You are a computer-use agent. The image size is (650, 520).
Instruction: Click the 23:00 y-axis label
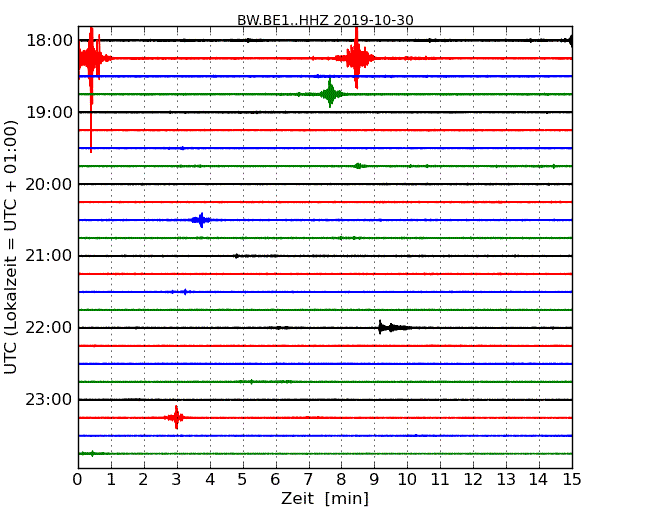click(x=49, y=399)
